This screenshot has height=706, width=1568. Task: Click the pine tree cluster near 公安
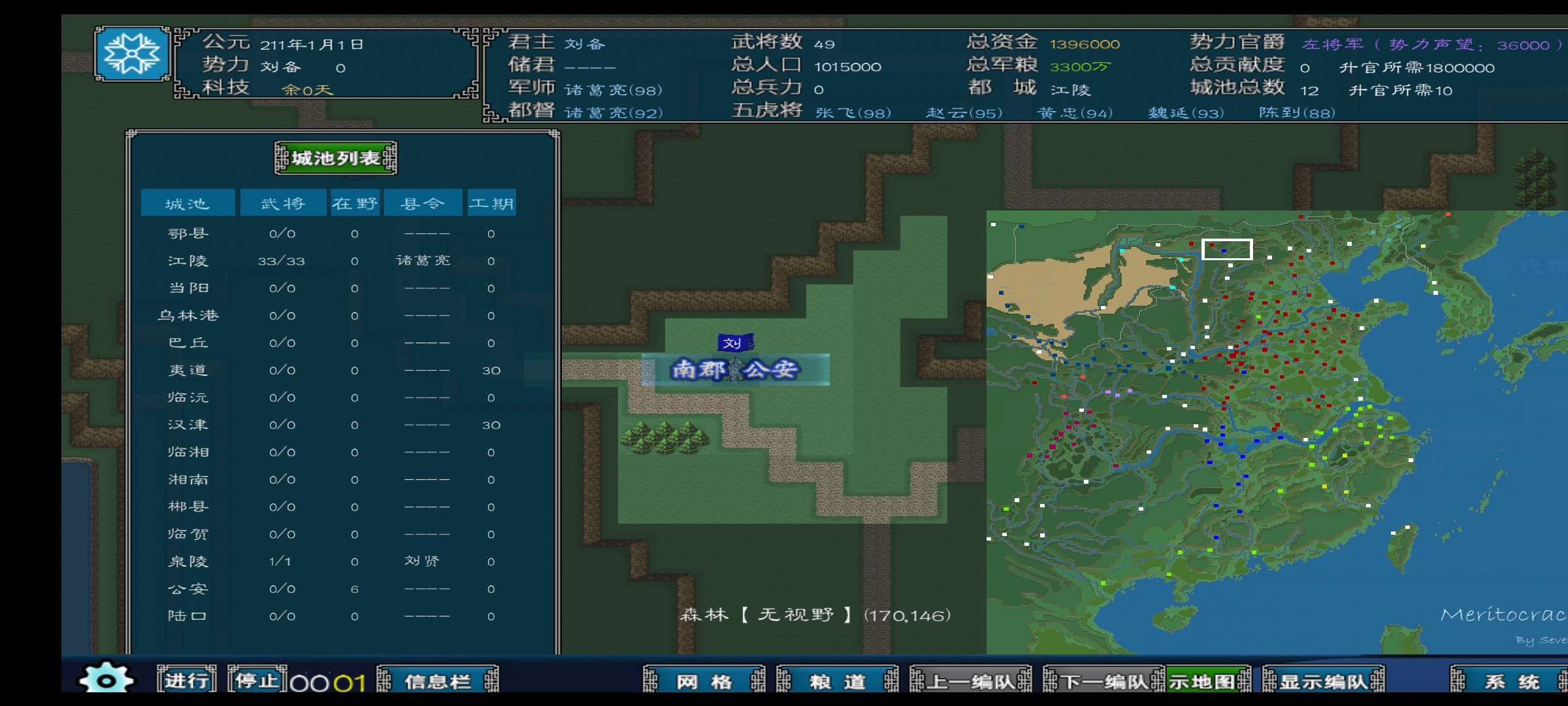coord(664,437)
